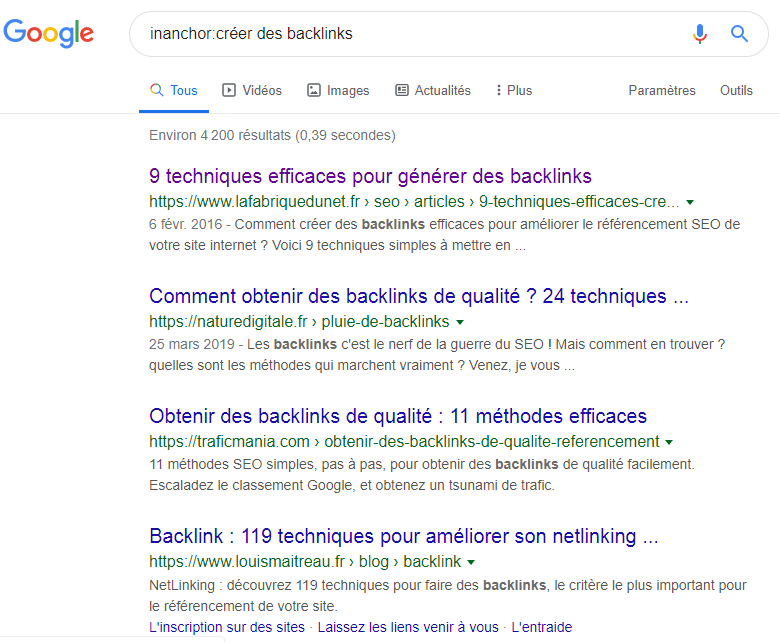Viewport: 780px width, 642px height.
Task: Select the Tous tab
Action: [174, 91]
